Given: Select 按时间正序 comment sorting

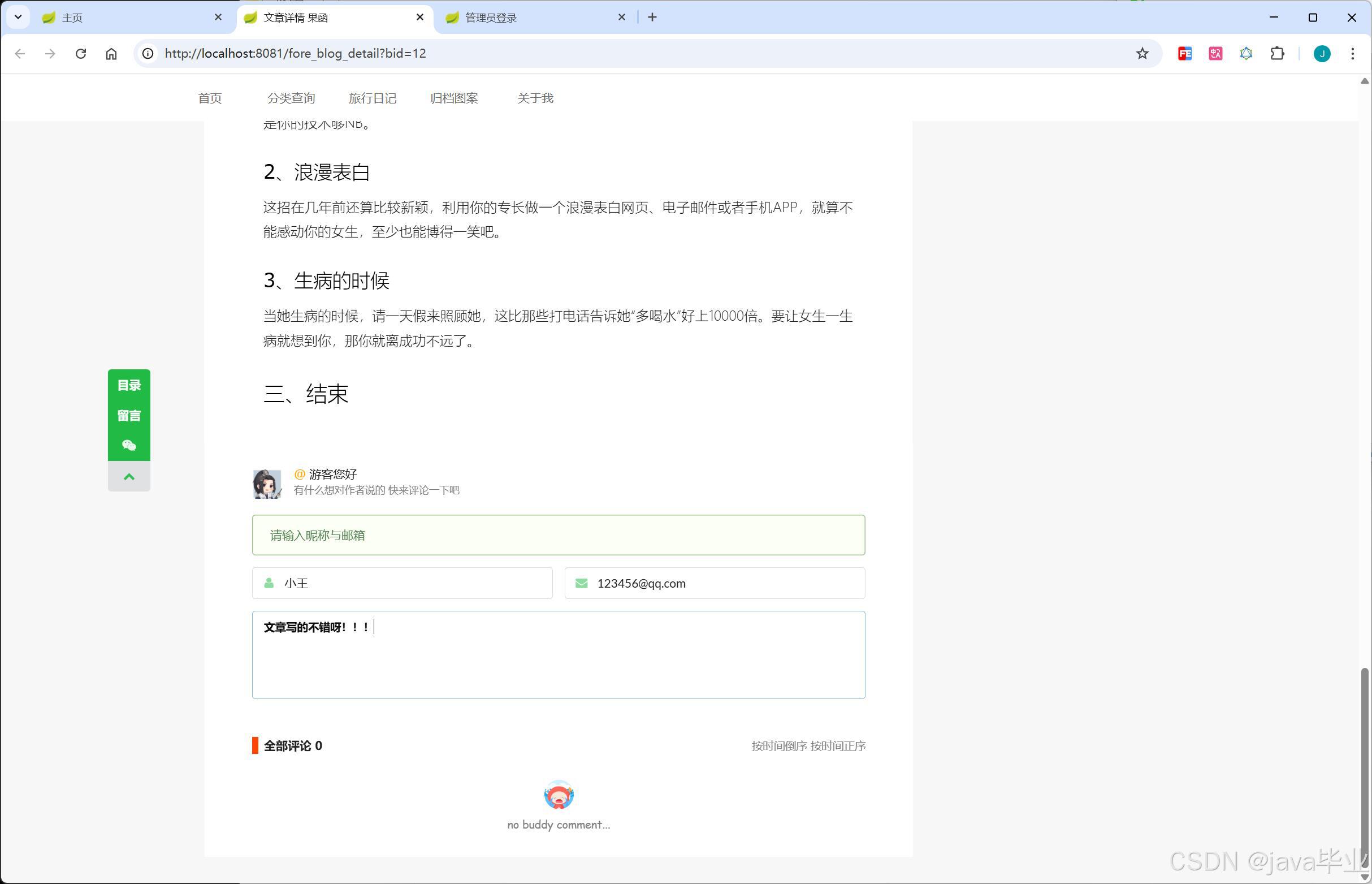Looking at the screenshot, I should point(838,745).
